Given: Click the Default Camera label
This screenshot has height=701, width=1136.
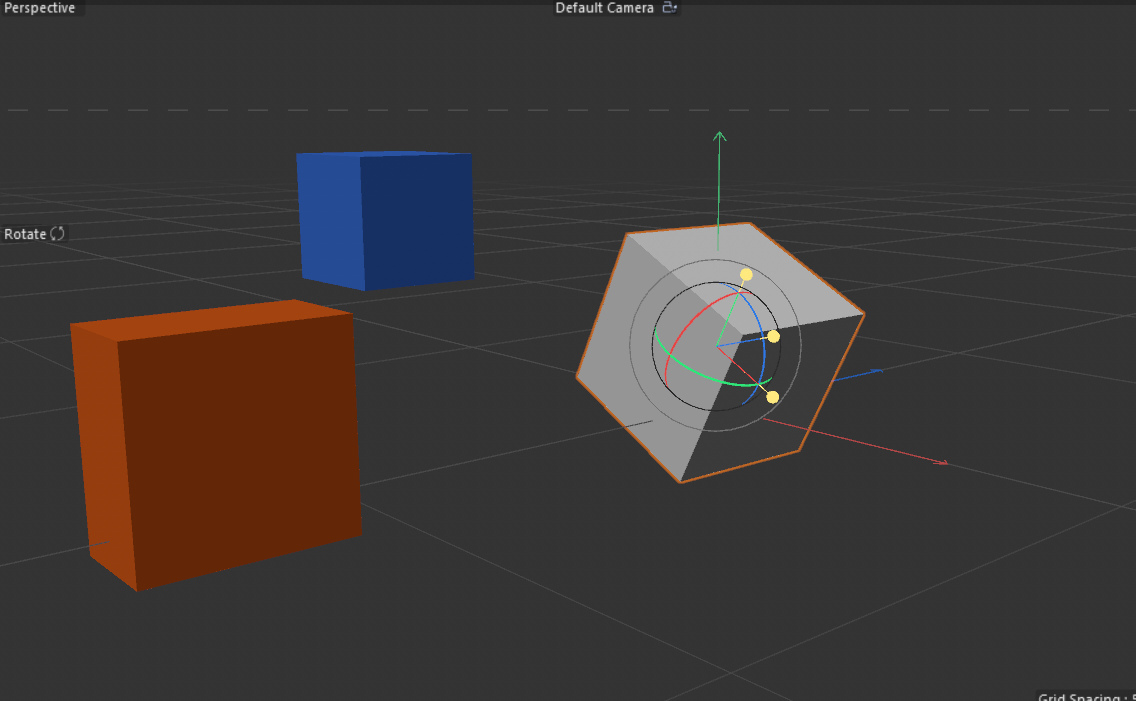Looking at the screenshot, I should [605, 7].
